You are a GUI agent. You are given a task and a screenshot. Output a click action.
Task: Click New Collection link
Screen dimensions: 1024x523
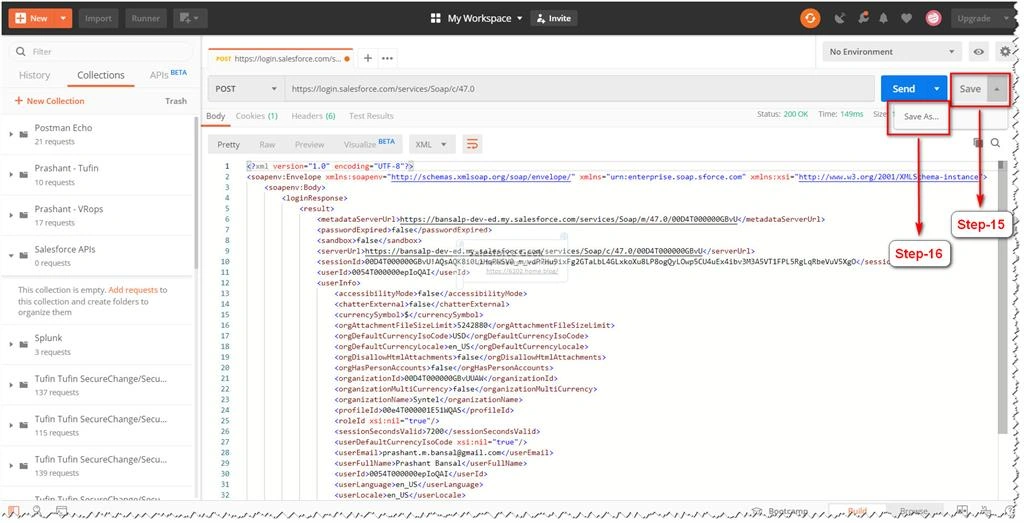pyautogui.click(x=50, y=101)
